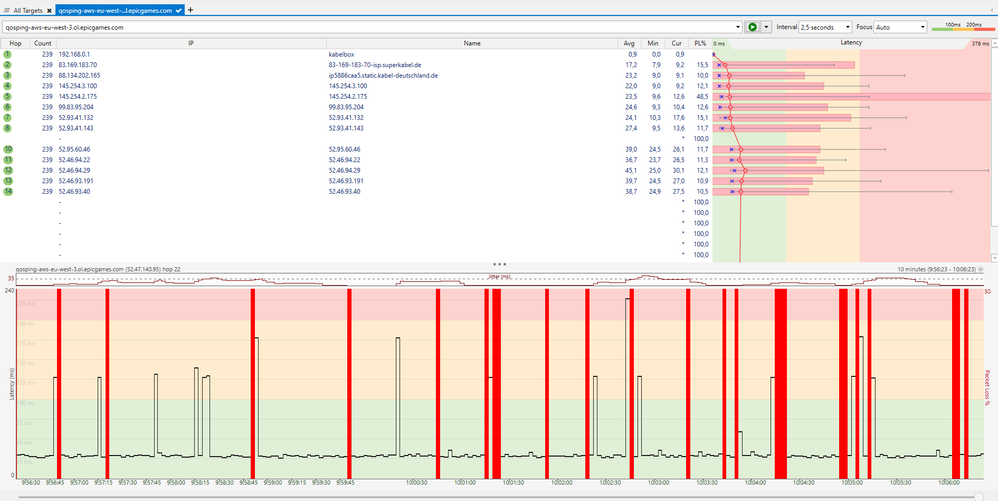Screen dimensions: 998x501
Task: Click the green start trace play button
Action: (x=752, y=28)
